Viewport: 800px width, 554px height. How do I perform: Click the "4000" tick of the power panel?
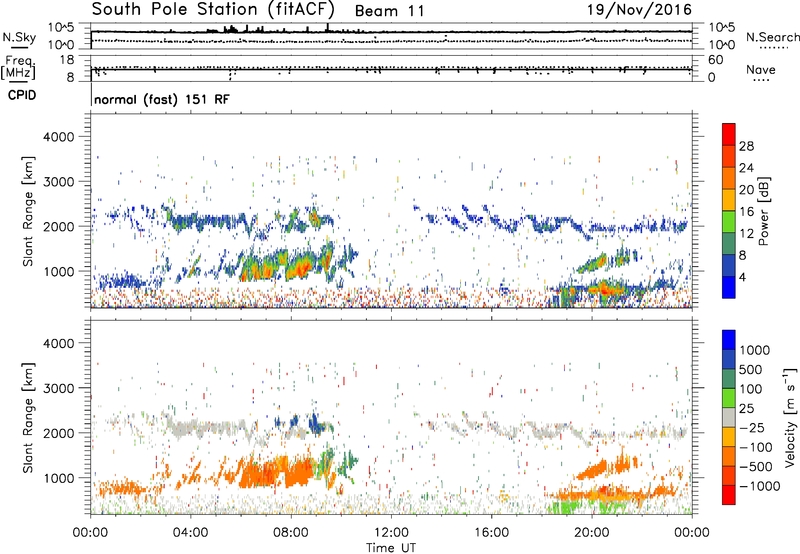point(59,137)
